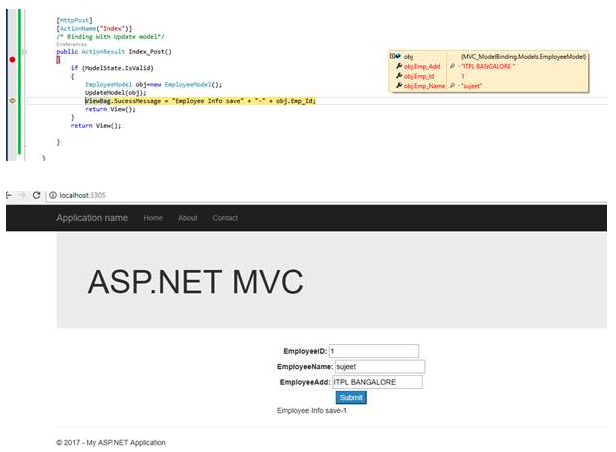Click the UpdateModel(obj); code line
The image size is (616, 452).
[x=116, y=93]
